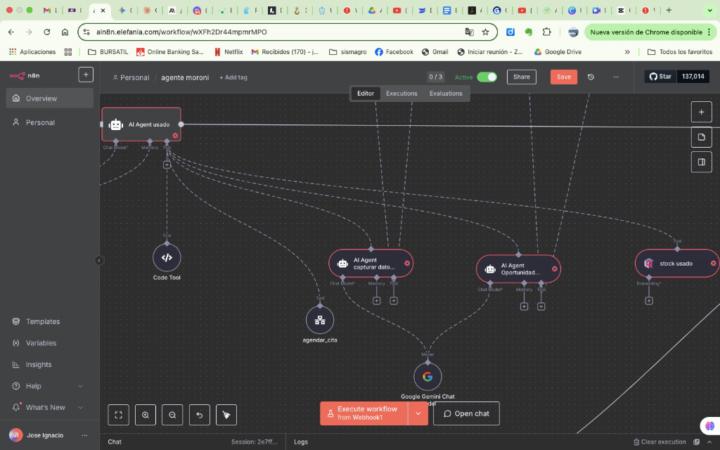Open the workflow three-dot options menu
Screen dimensions: 720x450
tap(615, 77)
